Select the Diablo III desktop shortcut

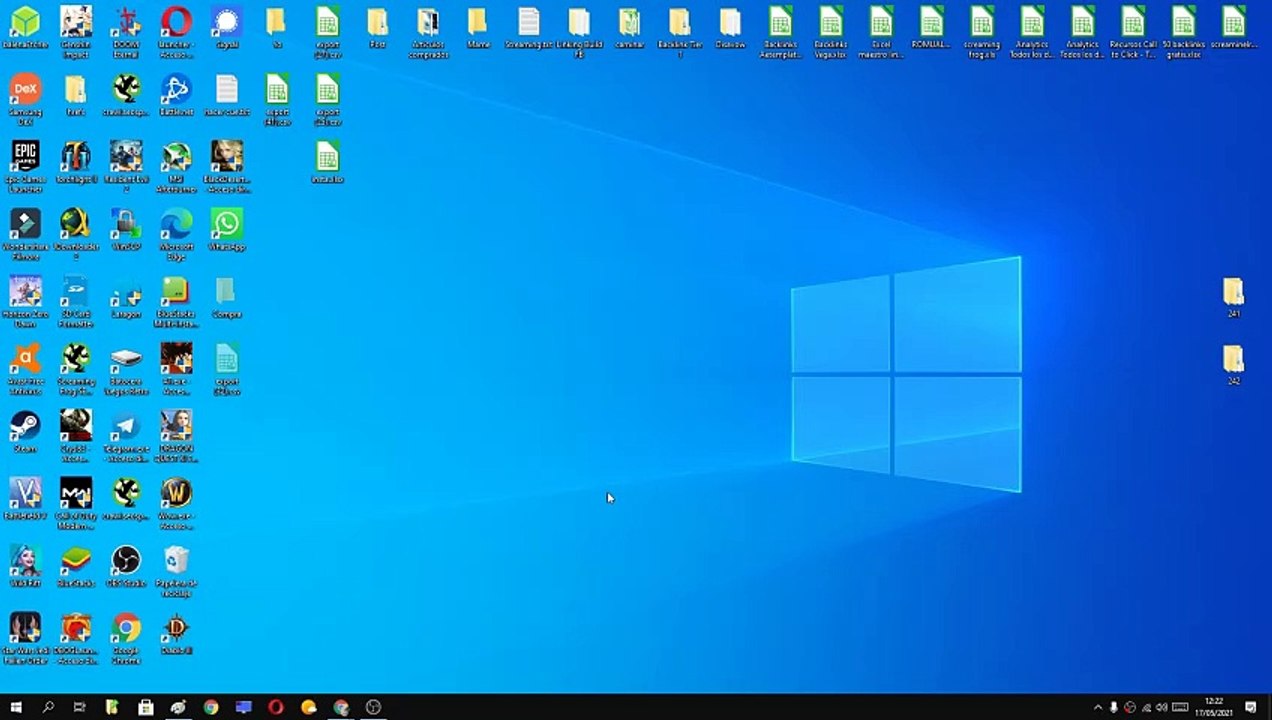click(x=177, y=632)
